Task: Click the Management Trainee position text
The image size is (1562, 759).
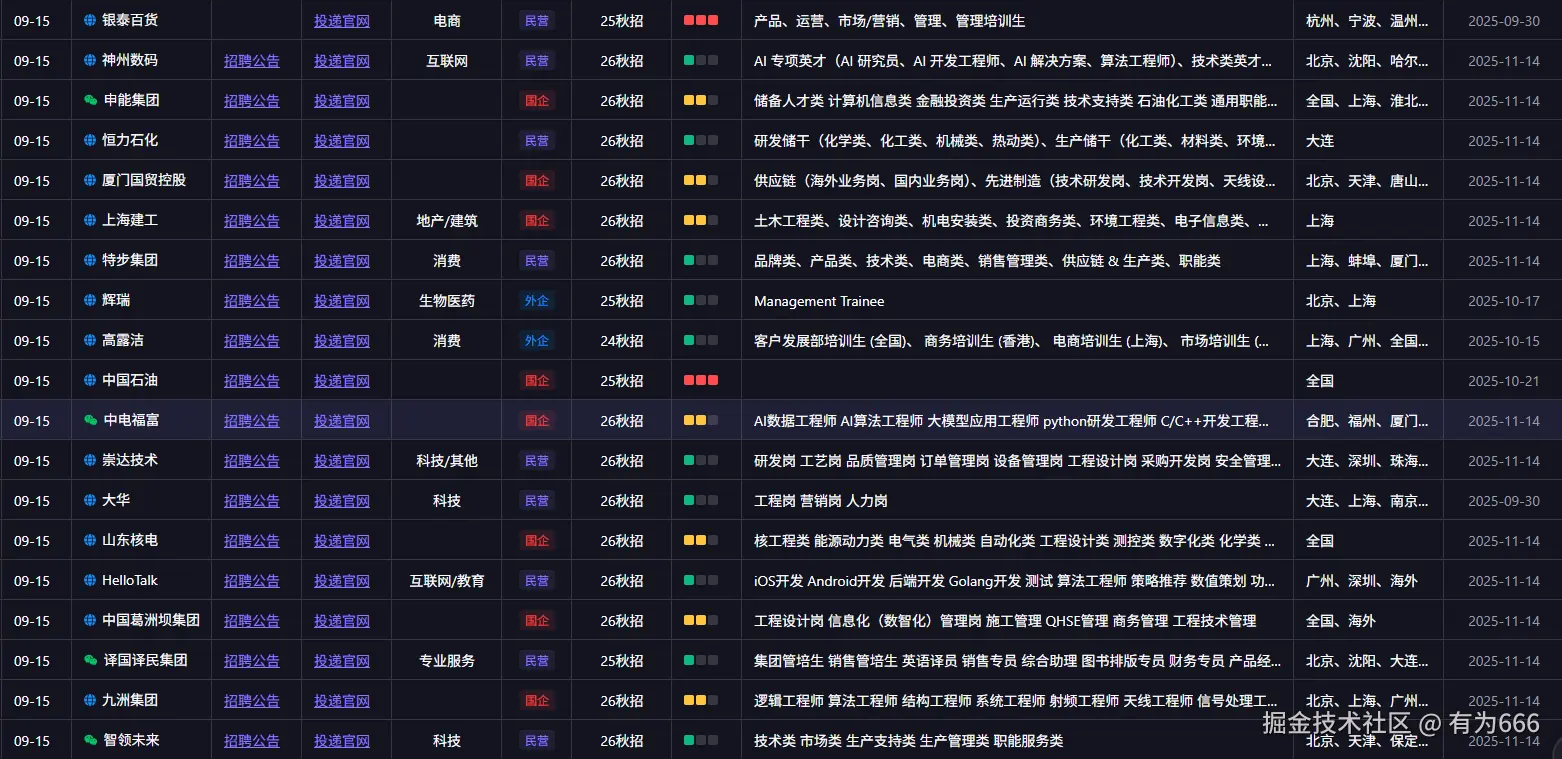Action: 819,301
